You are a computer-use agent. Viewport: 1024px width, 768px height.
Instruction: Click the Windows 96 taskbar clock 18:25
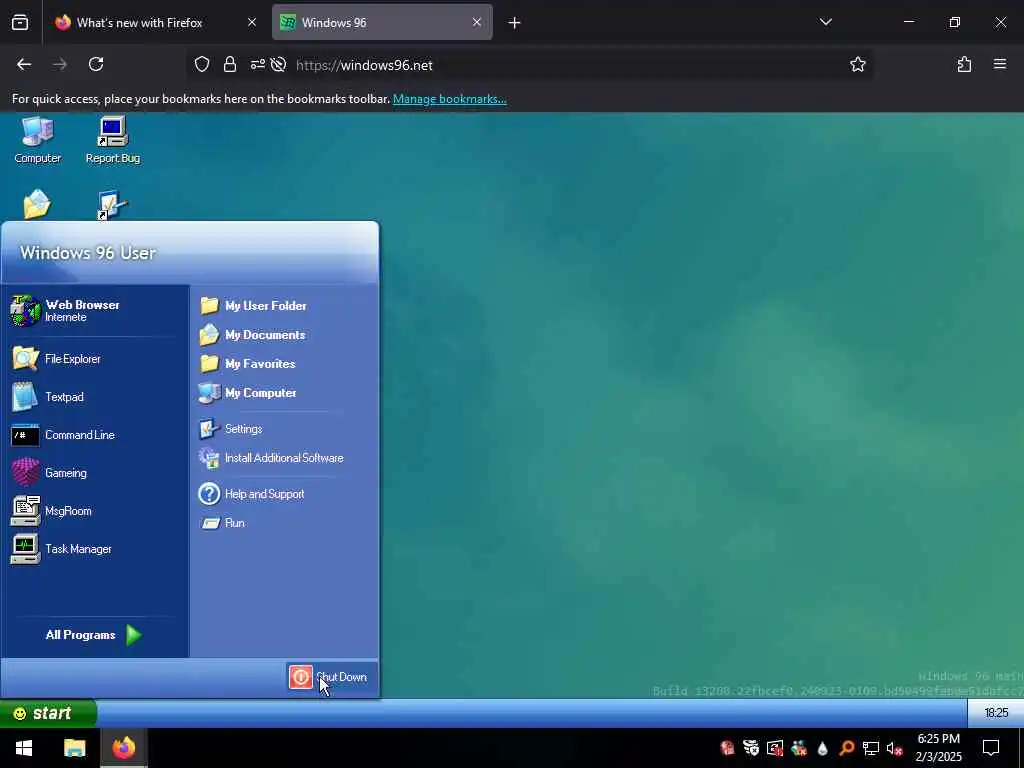pyautogui.click(x=996, y=713)
